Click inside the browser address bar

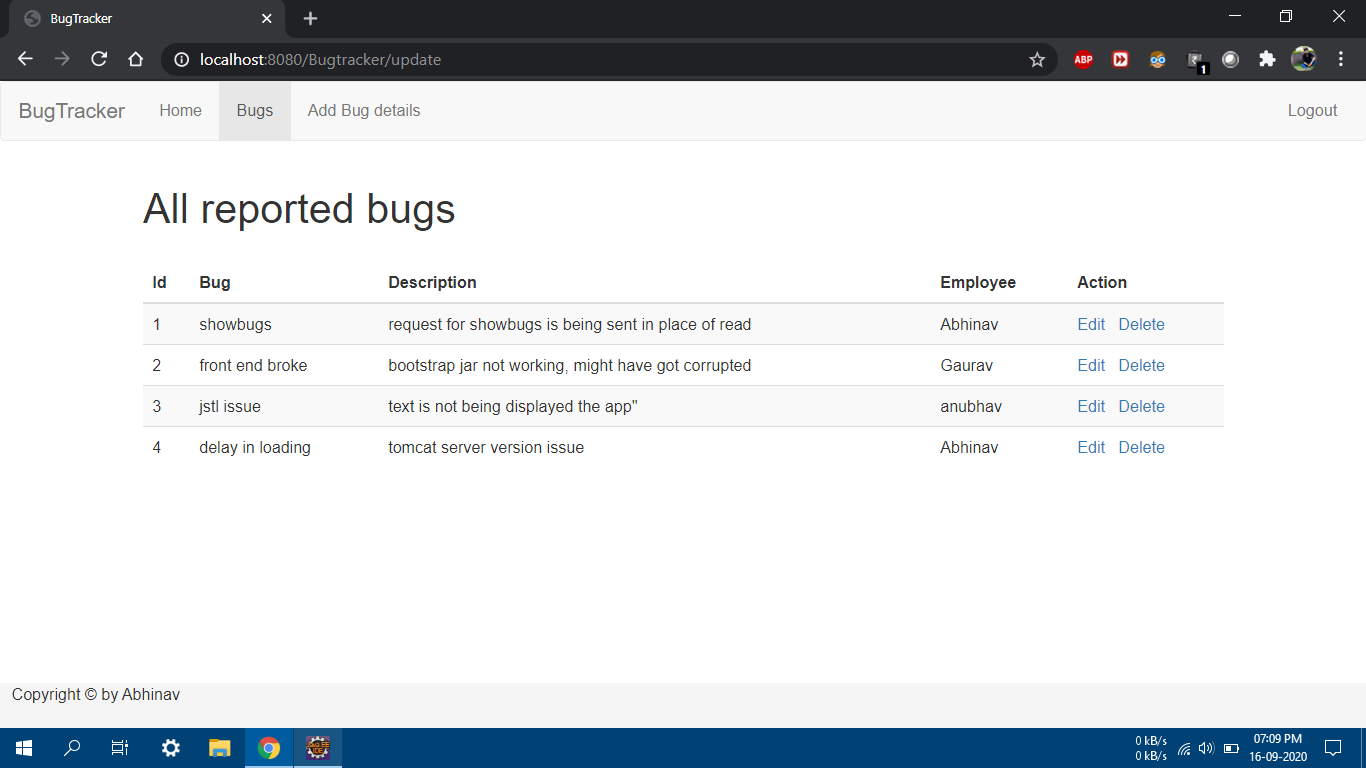click(600, 59)
